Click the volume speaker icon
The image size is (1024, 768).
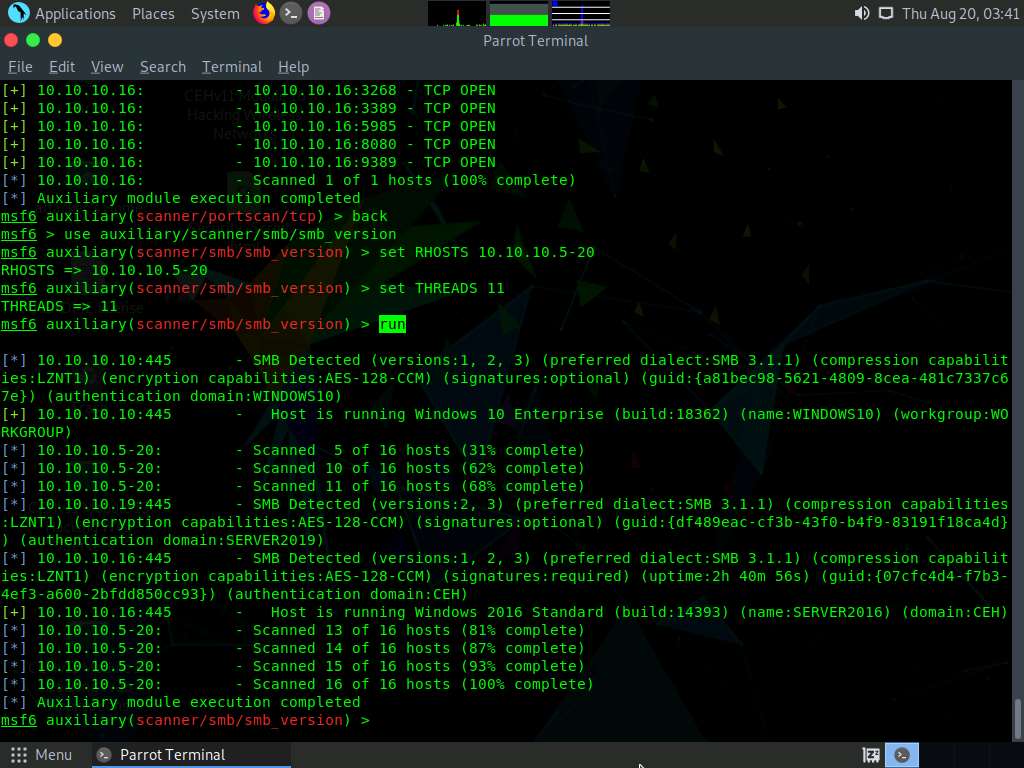[862, 13]
